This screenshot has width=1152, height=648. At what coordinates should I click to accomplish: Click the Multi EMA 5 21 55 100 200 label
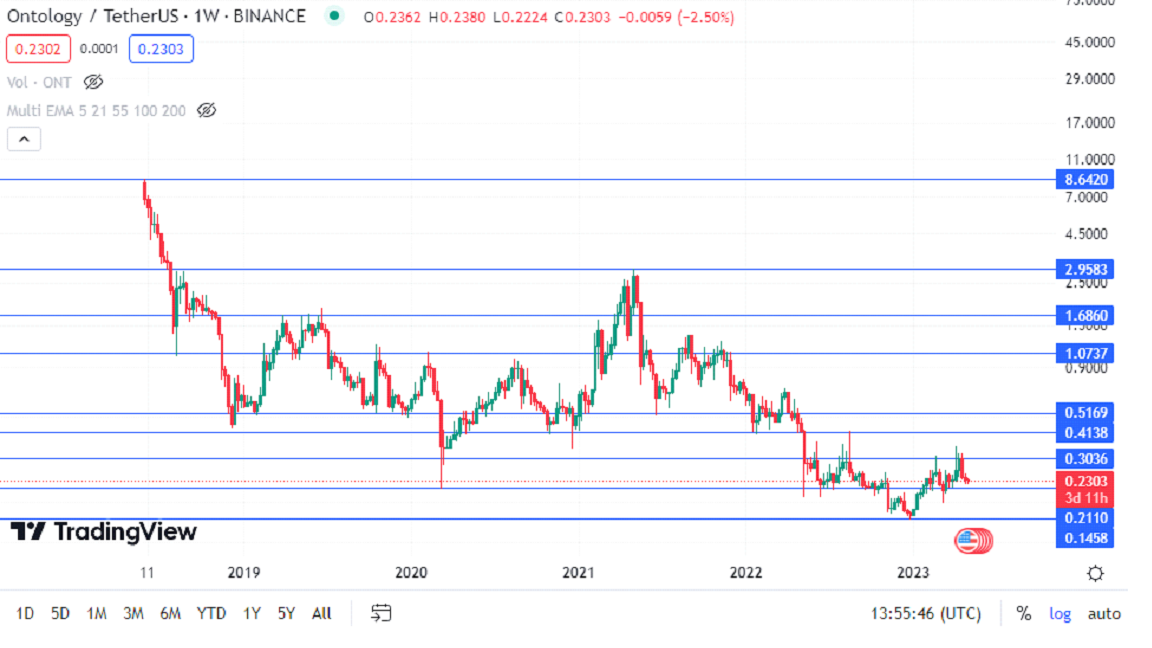click(96, 111)
